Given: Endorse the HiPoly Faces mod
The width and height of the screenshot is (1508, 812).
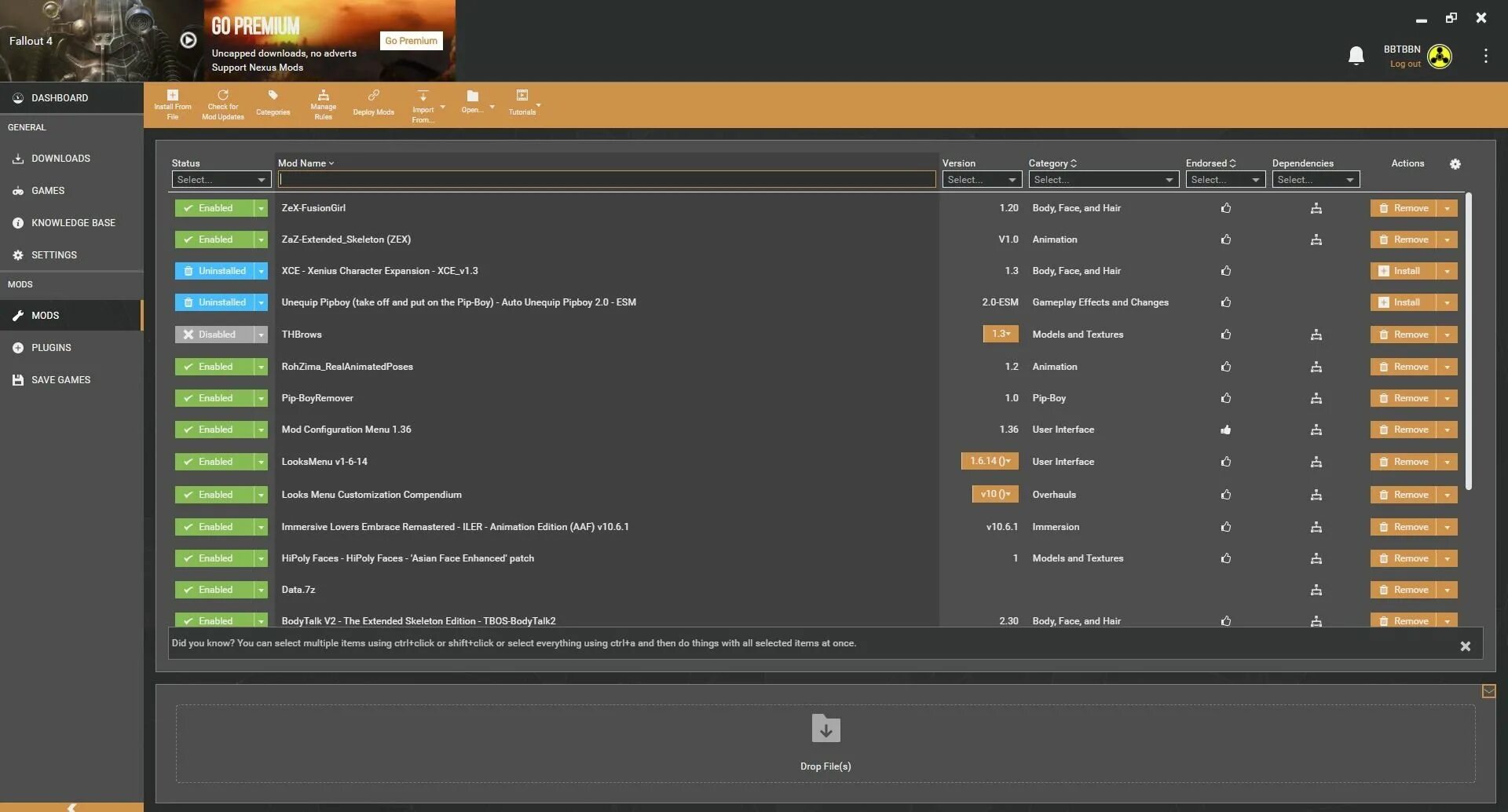Looking at the screenshot, I should click(1226, 558).
